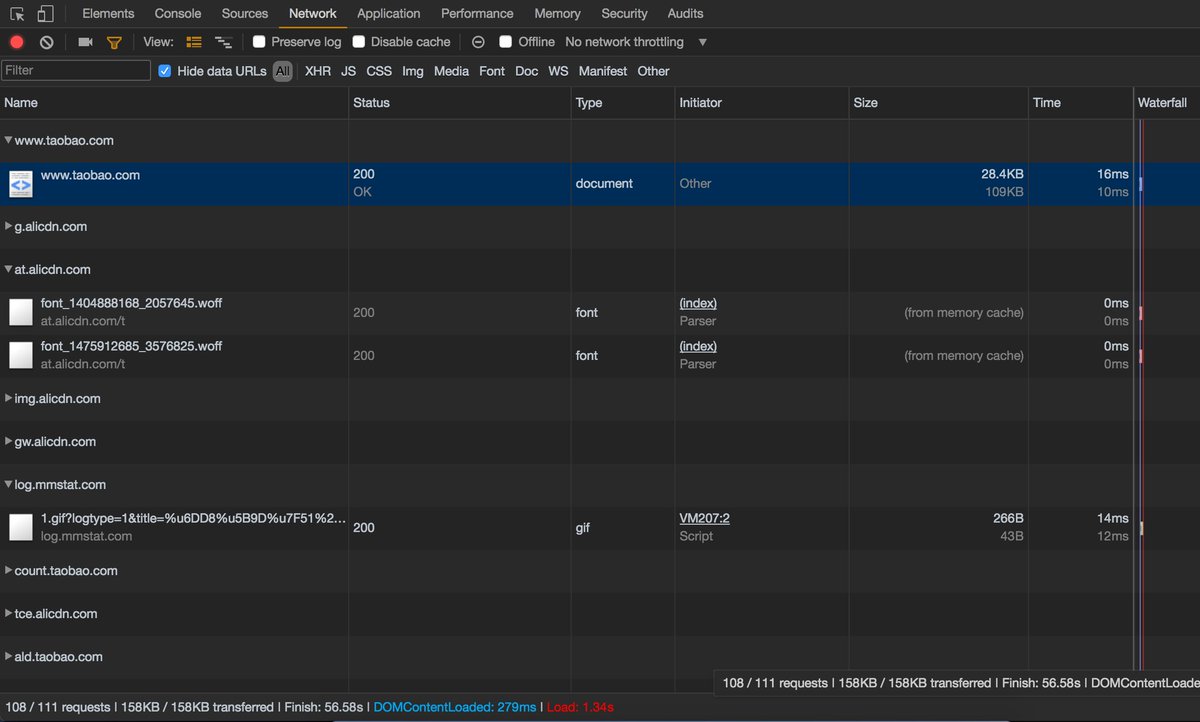Toggle capture screenshots camera icon
Viewport: 1200px width, 722px height.
(85, 42)
